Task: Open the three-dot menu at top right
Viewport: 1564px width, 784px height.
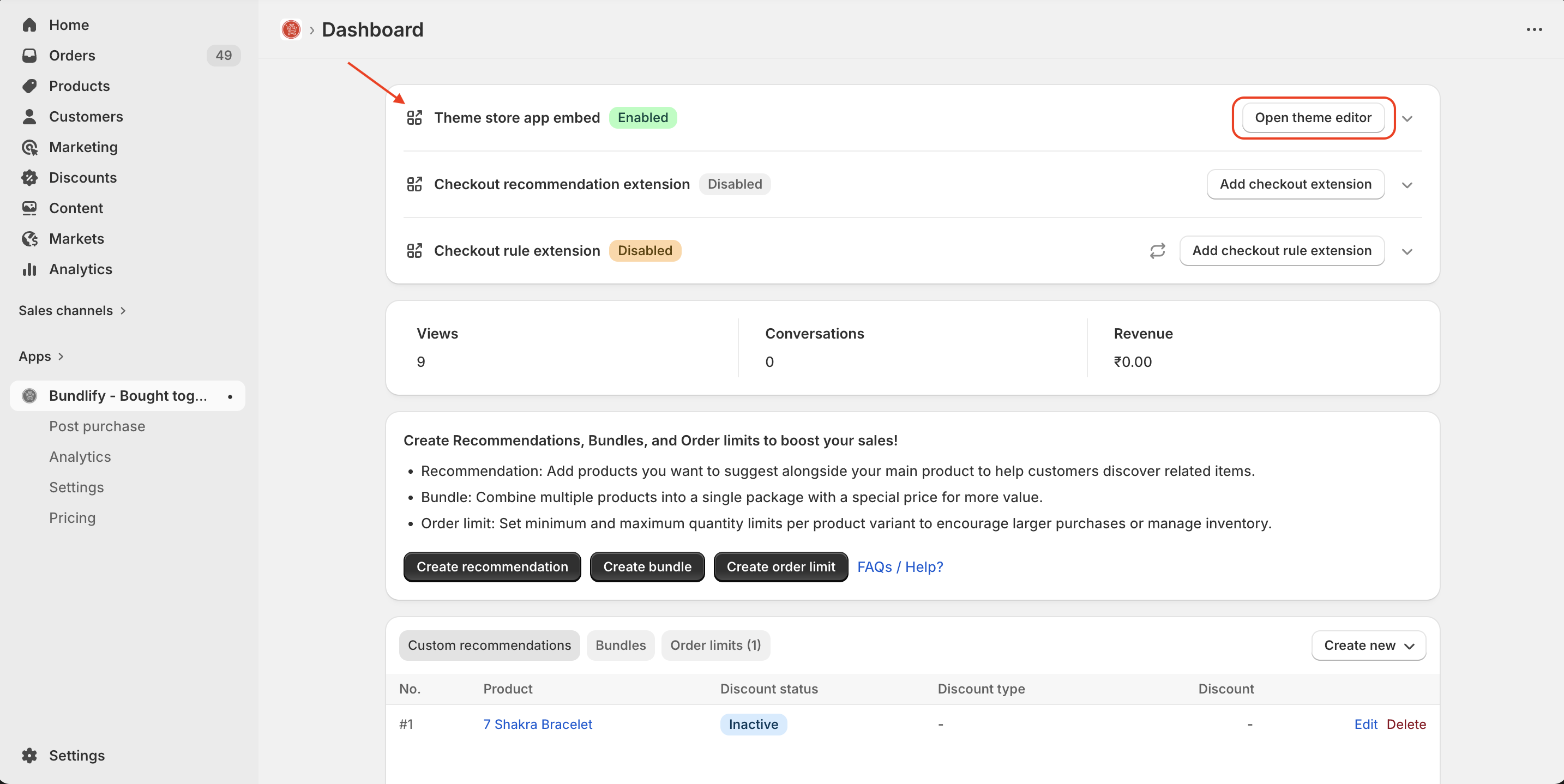Action: point(1533,29)
